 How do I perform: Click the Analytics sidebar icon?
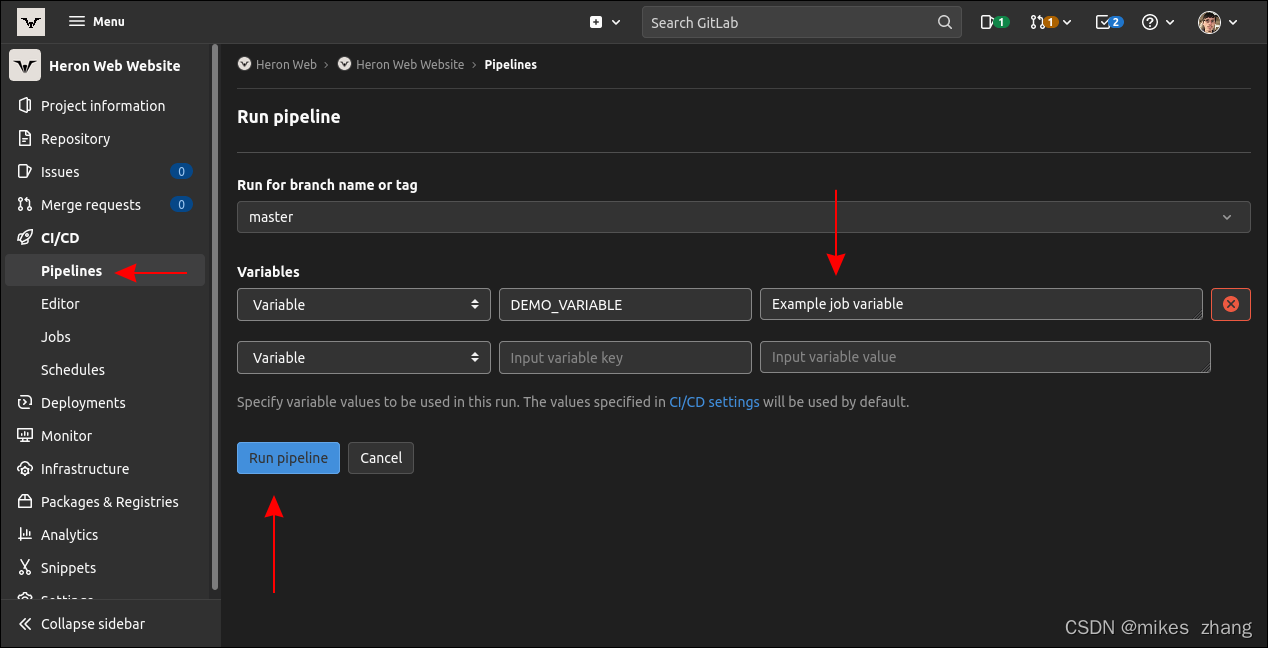pos(25,534)
